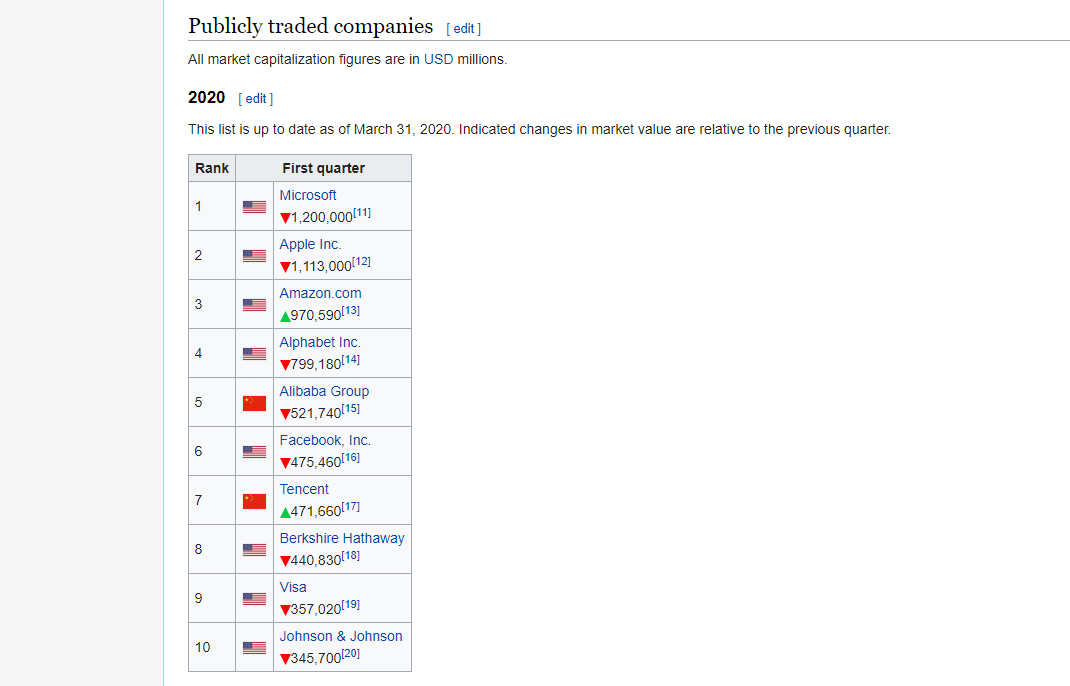Click the value 1,200,000

click(x=322, y=218)
